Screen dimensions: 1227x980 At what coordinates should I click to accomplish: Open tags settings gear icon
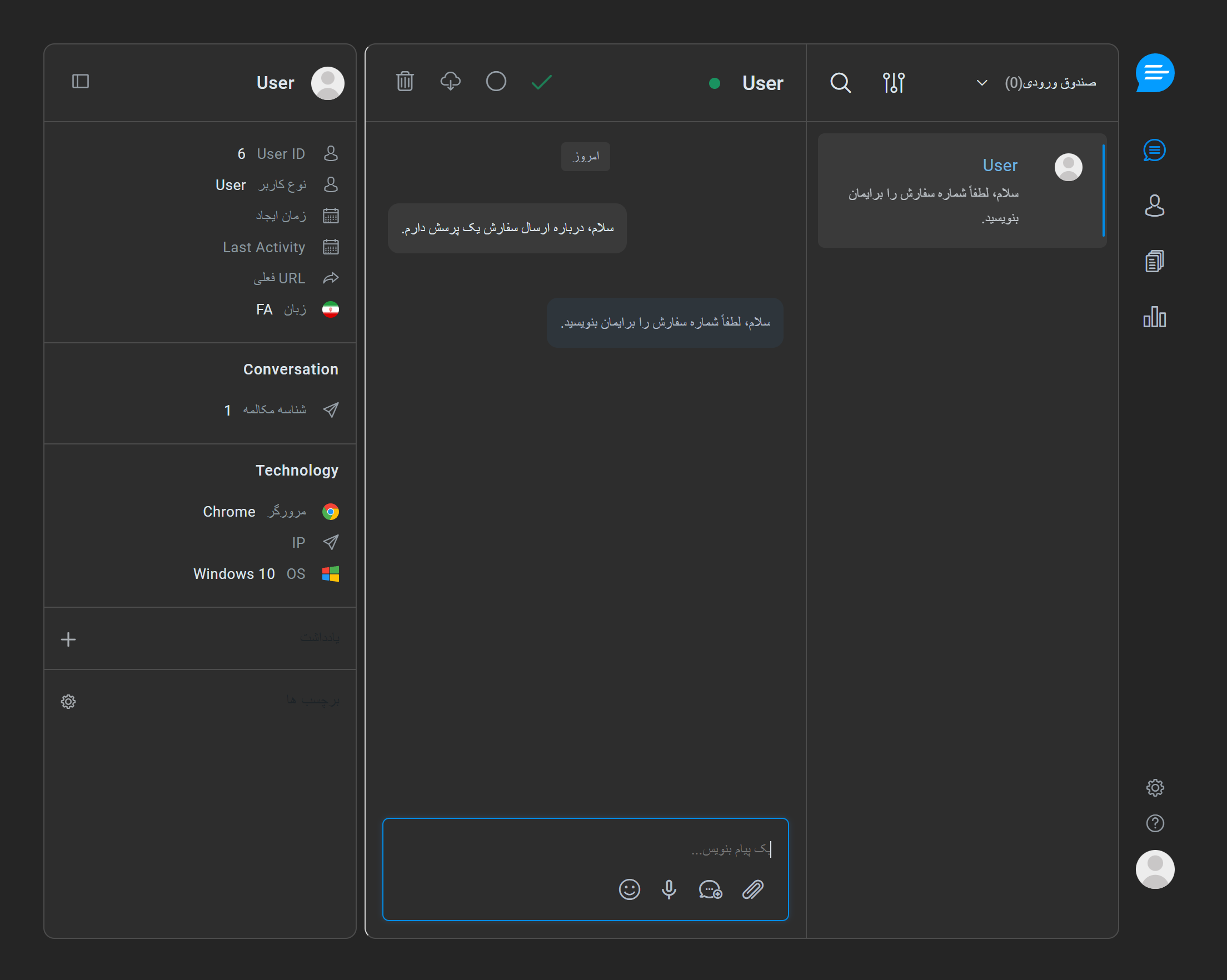(x=68, y=701)
